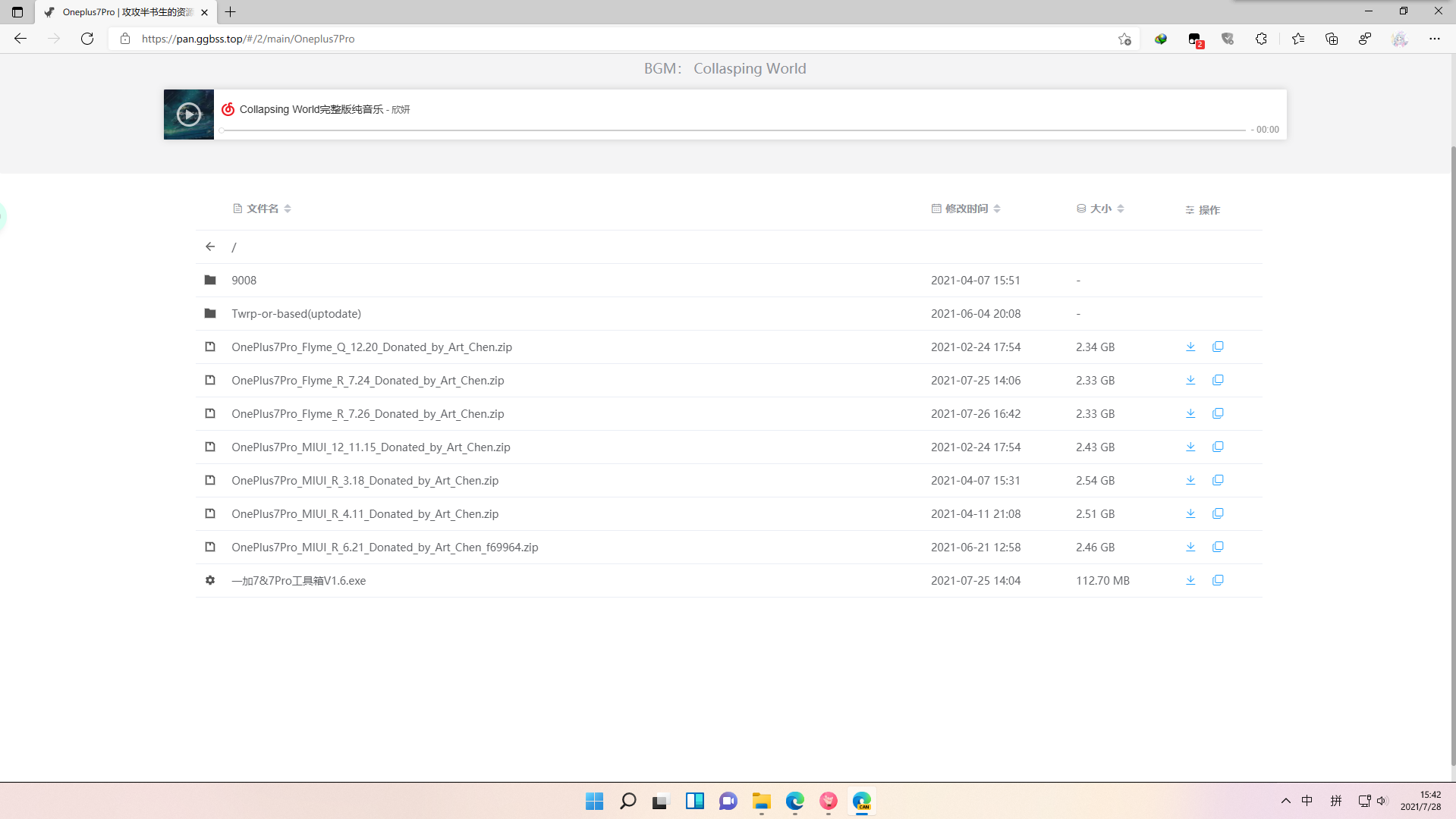1456x819 pixels.
Task: Click the browser address bar
Action: point(622,39)
